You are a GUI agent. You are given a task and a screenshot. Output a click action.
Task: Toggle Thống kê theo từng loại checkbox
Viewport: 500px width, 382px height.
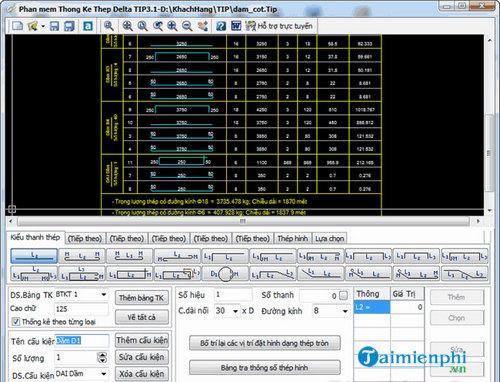tap(16, 321)
